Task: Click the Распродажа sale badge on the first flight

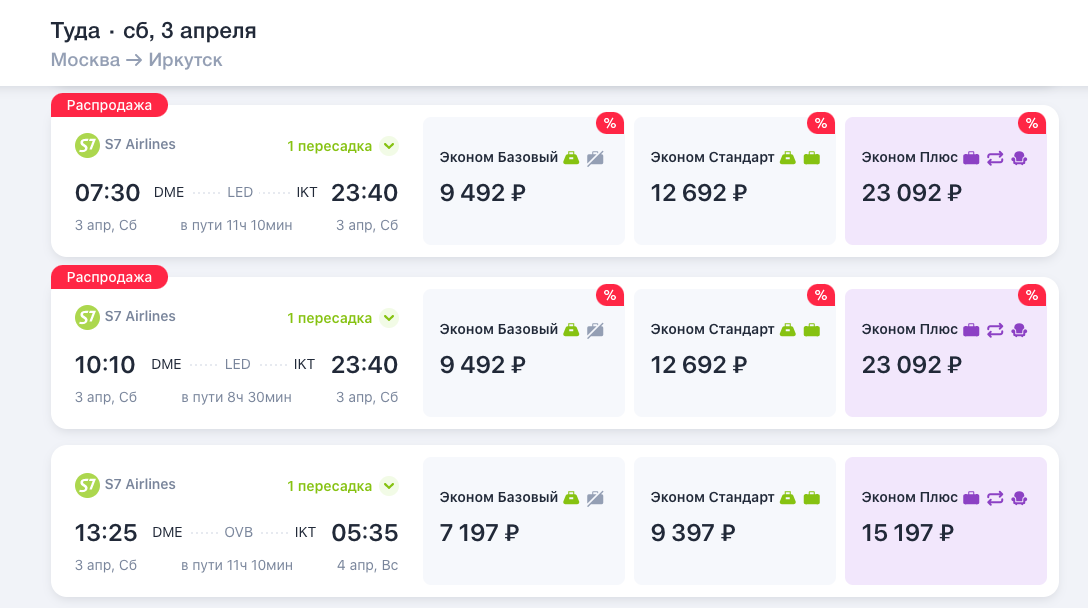Action: (x=109, y=105)
